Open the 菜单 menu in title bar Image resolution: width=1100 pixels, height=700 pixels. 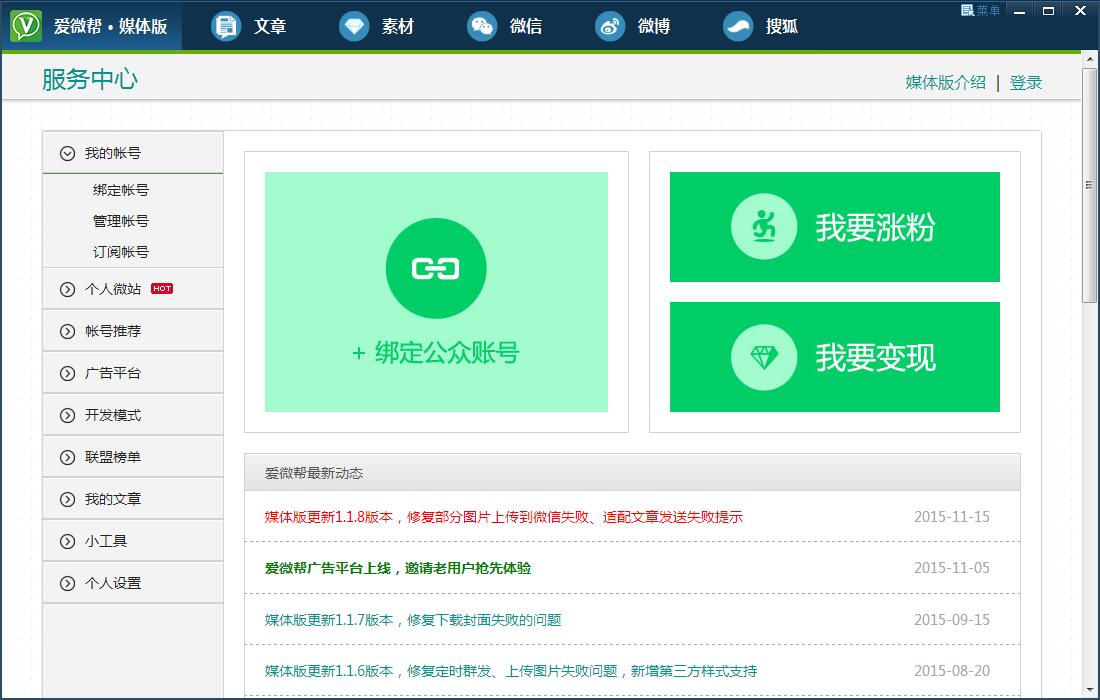pos(981,10)
